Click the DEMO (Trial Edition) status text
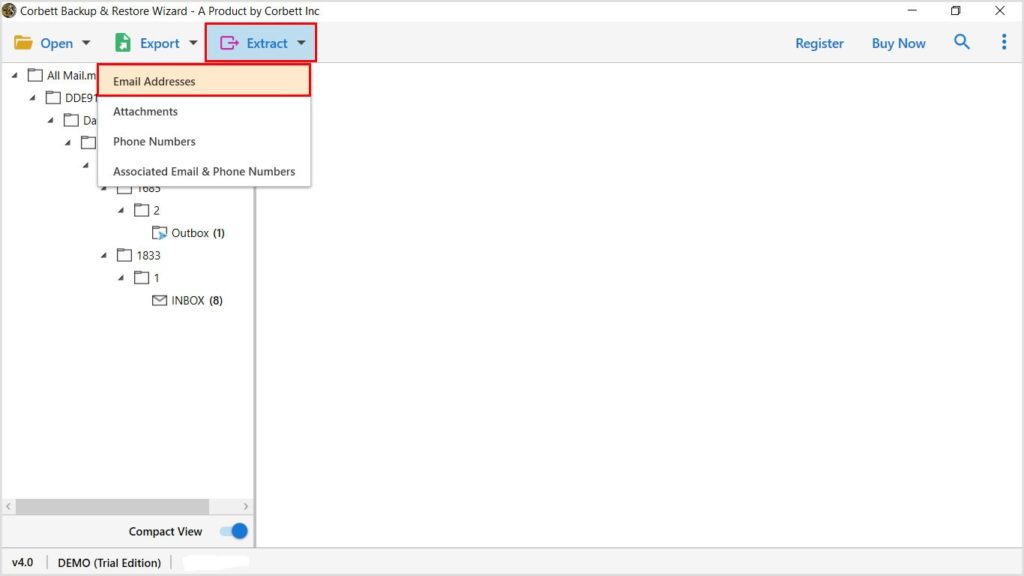 109,562
